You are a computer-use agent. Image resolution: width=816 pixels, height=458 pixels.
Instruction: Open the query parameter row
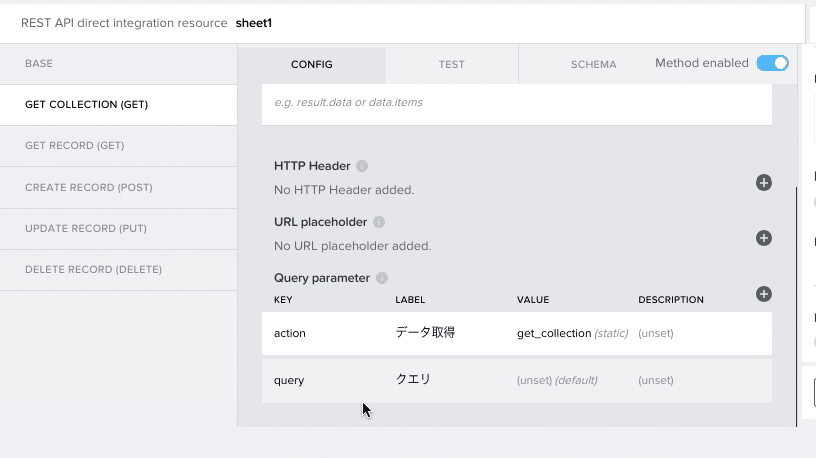coord(517,380)
